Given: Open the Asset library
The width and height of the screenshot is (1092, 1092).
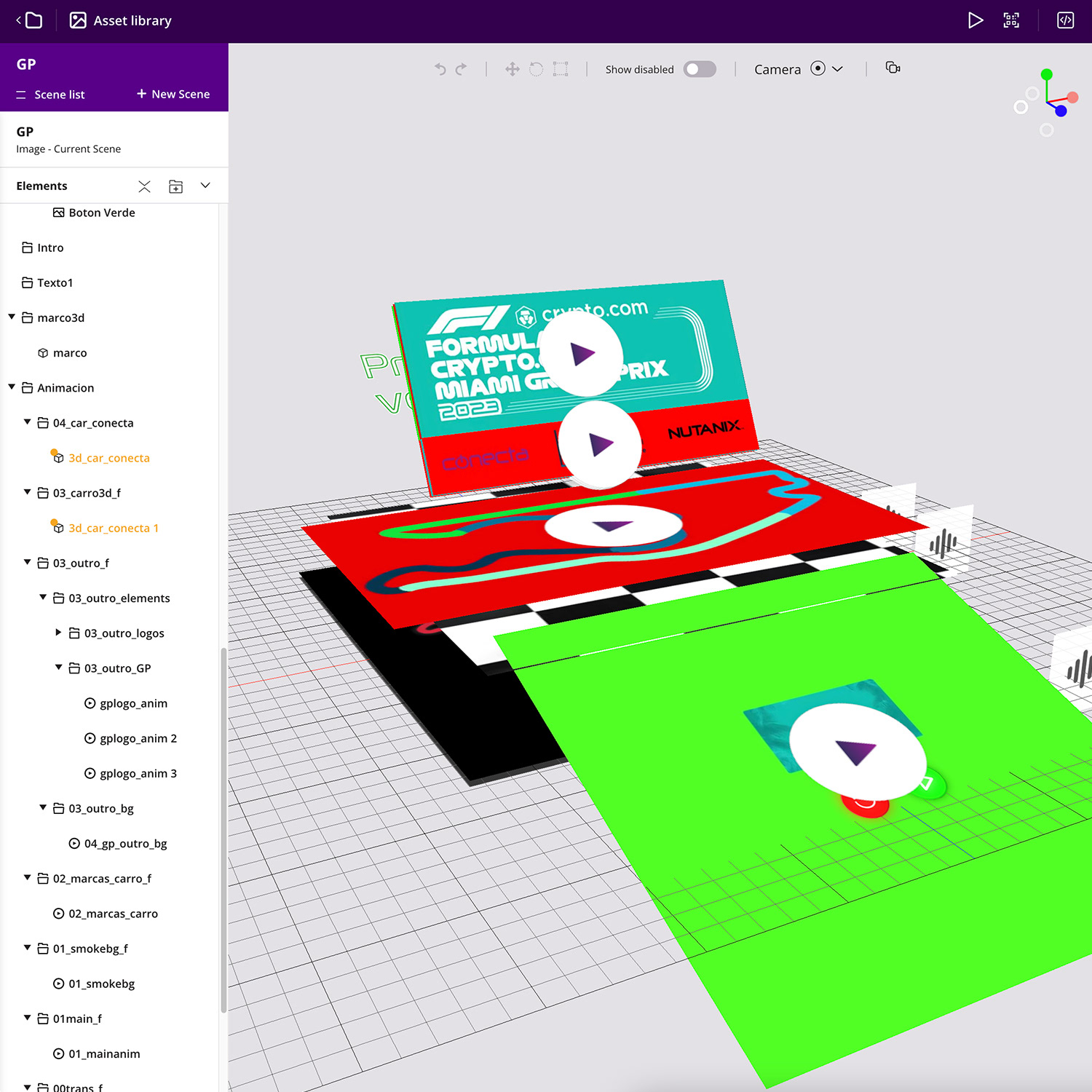Looking at the screenshot, I should 121,20.
